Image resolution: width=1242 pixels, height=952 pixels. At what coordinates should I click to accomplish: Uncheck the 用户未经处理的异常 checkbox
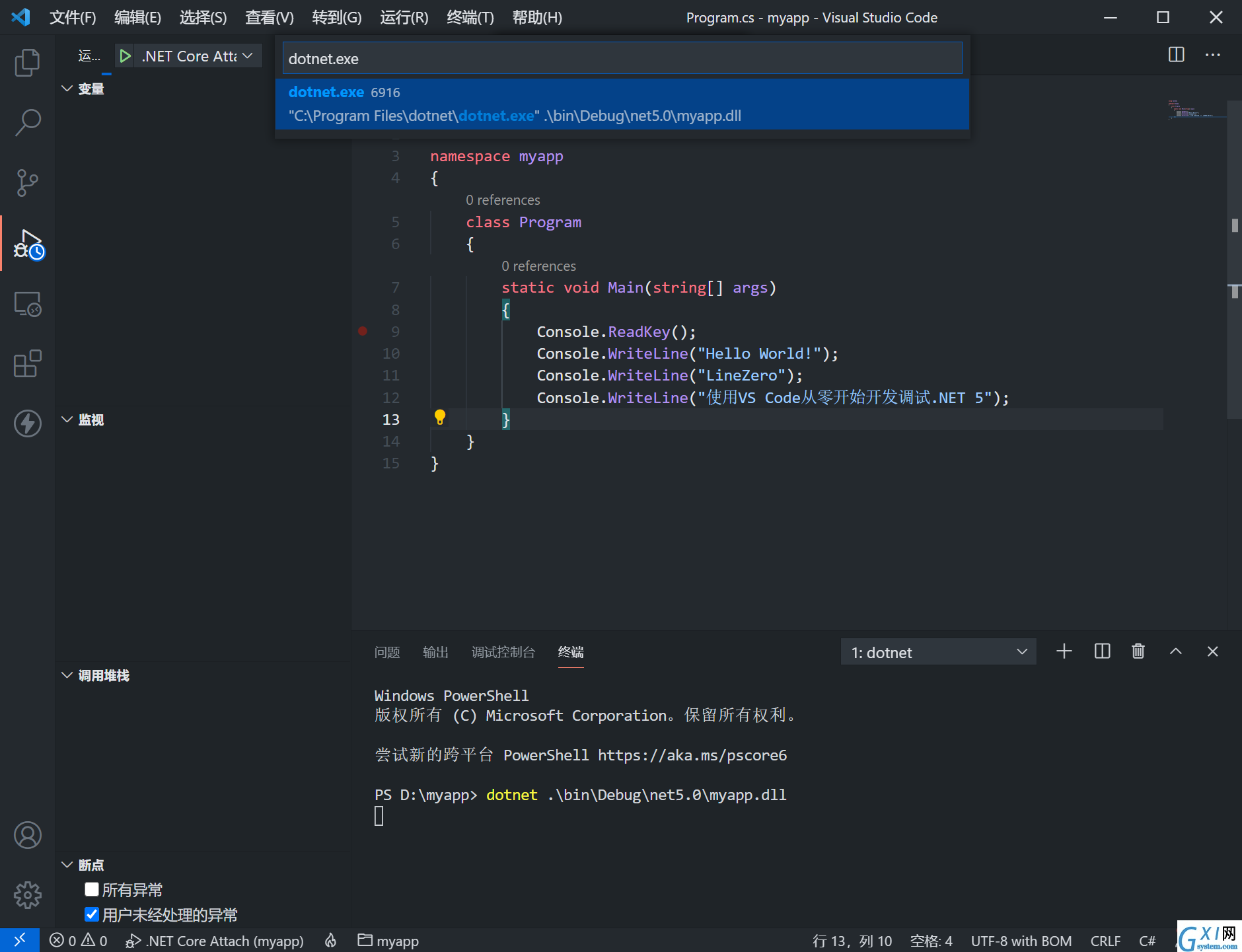coord(92,914)
